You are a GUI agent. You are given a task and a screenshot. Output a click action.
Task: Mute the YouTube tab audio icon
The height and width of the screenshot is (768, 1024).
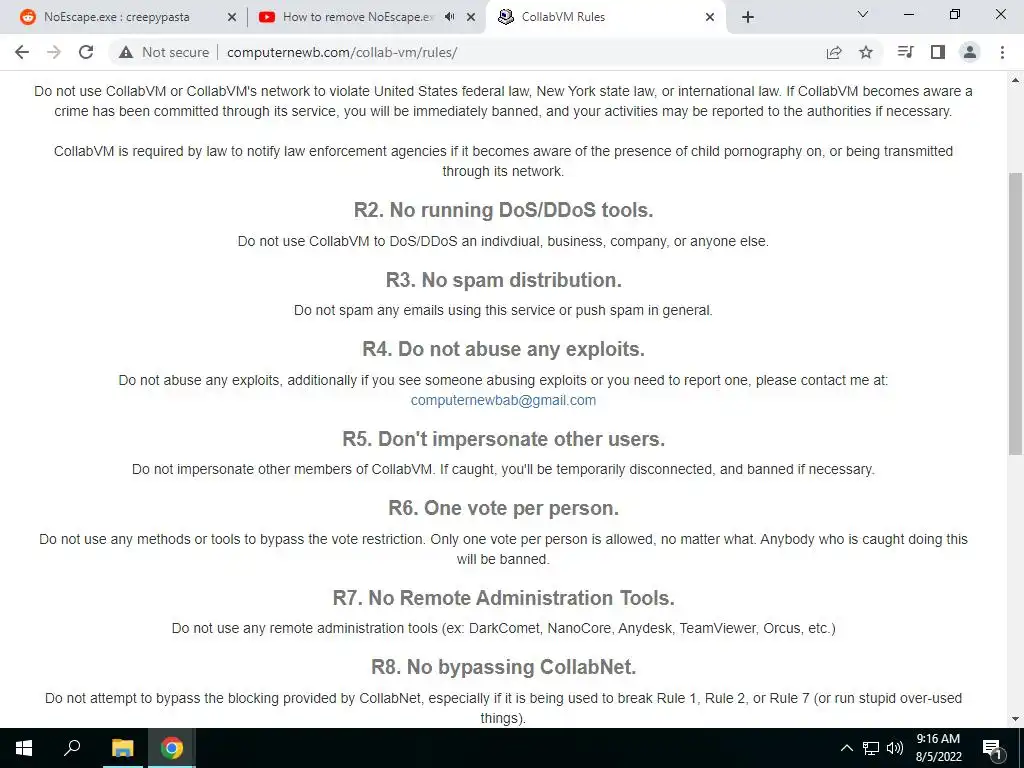[x=450, y=17]
